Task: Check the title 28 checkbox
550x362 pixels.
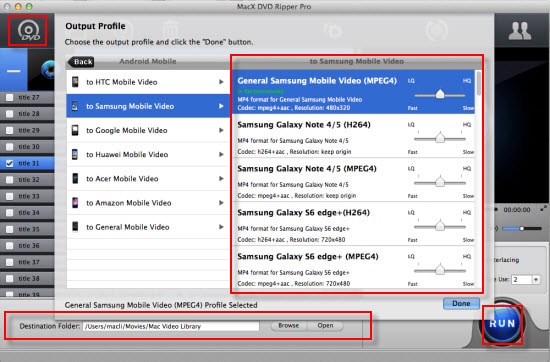Action: pyautogui.click(x=10, y=114)
